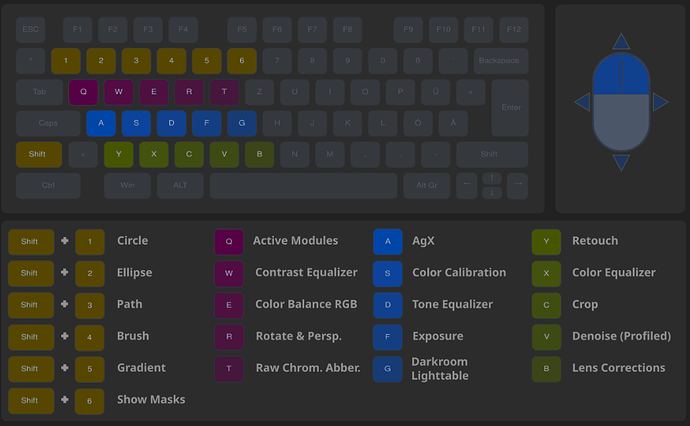The image size is (690, 426).
Task: Click the legend V swatch for Denoise
Action: pyautogui.click(x=546, y=336)
